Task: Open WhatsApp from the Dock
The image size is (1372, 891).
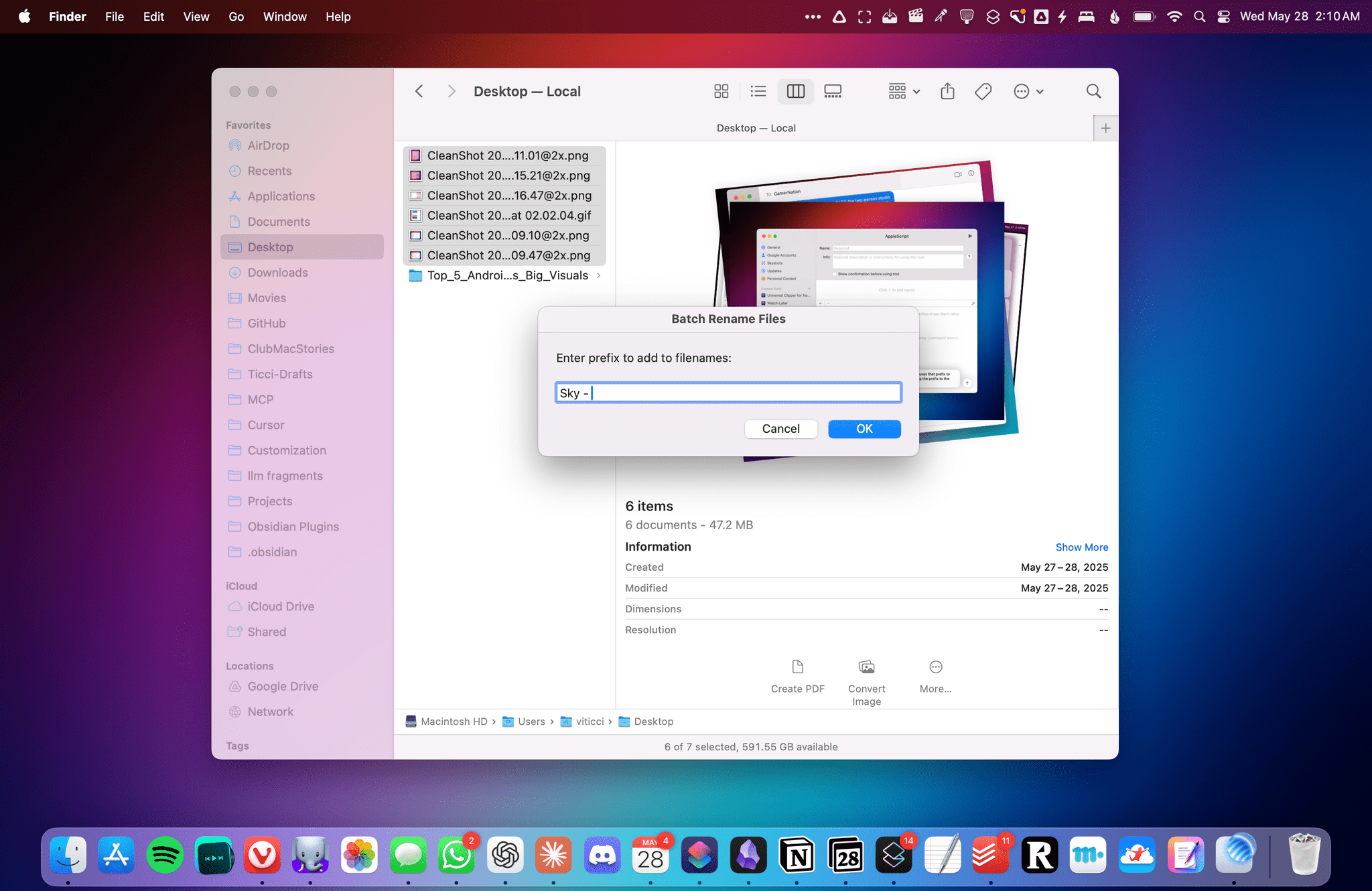Action: [456, 855]
